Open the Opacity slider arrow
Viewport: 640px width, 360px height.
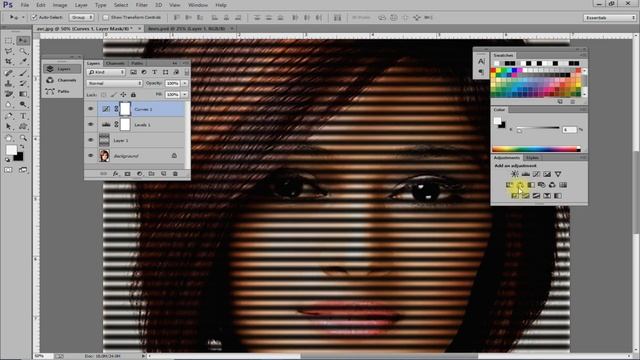(185, 83)
